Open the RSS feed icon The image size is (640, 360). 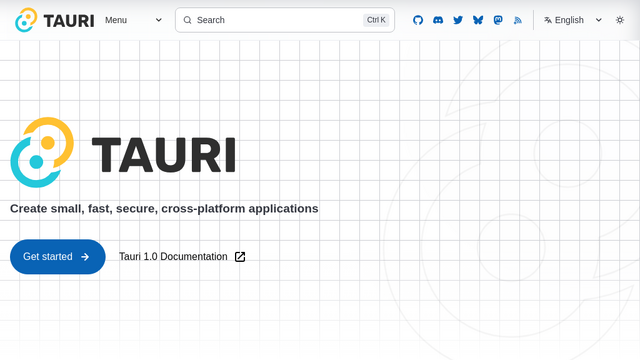(x=518, y=20)
